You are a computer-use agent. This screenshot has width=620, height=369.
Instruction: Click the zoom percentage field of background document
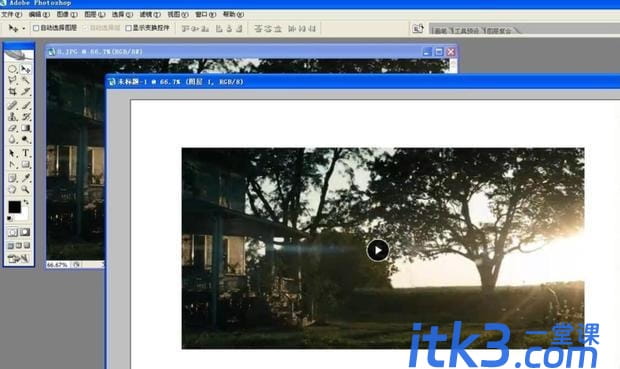point(58,265)
